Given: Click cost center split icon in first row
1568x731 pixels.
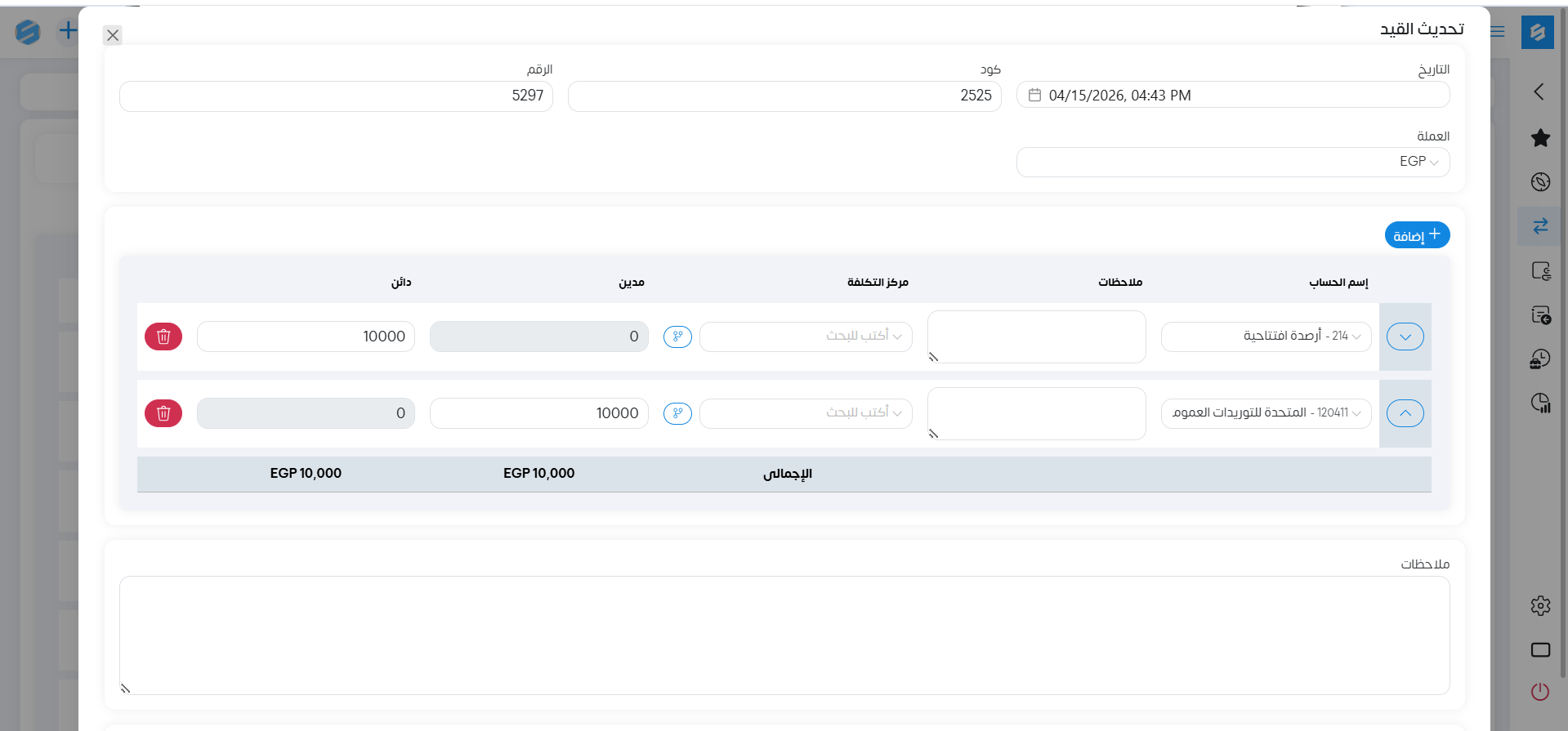Looking at the screenshot, I should click(x=677, y=337).
